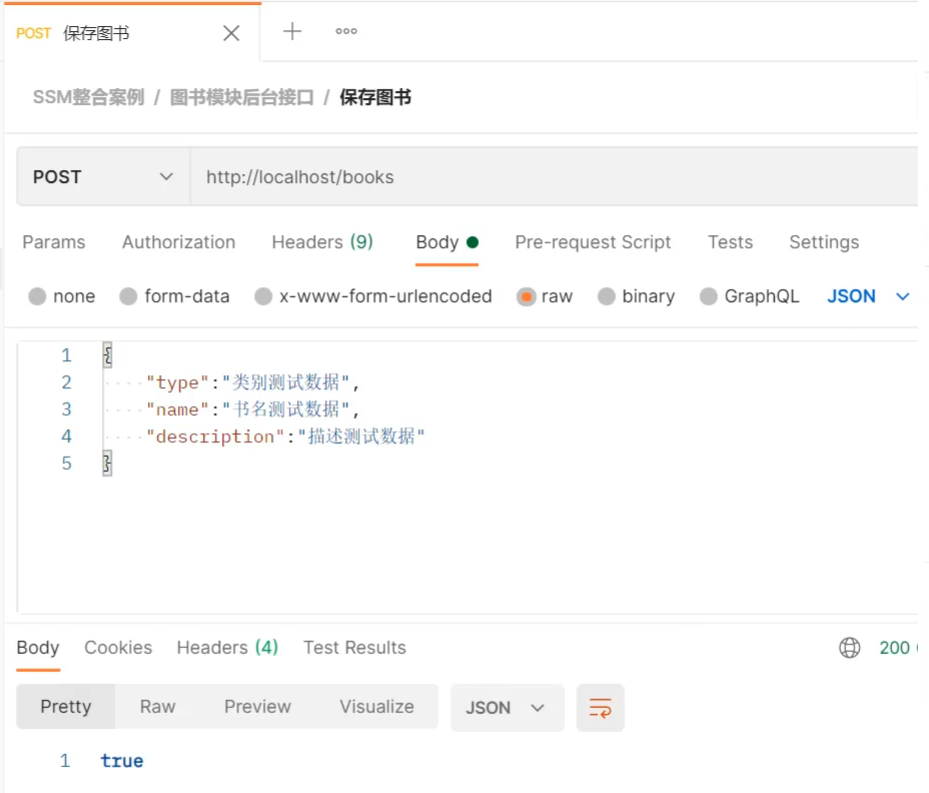Viewport: 929px width, 793px height.
Task: Open the Tests tab
Action: point(729,242)
